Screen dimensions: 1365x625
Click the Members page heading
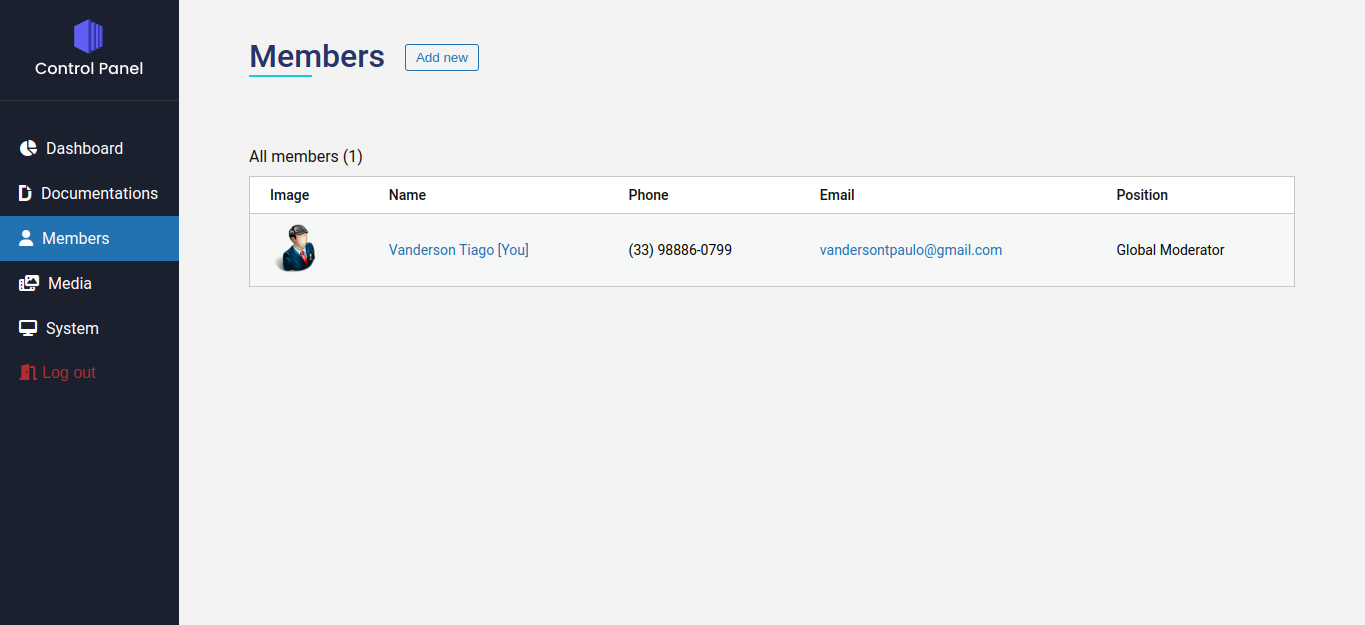317,56
